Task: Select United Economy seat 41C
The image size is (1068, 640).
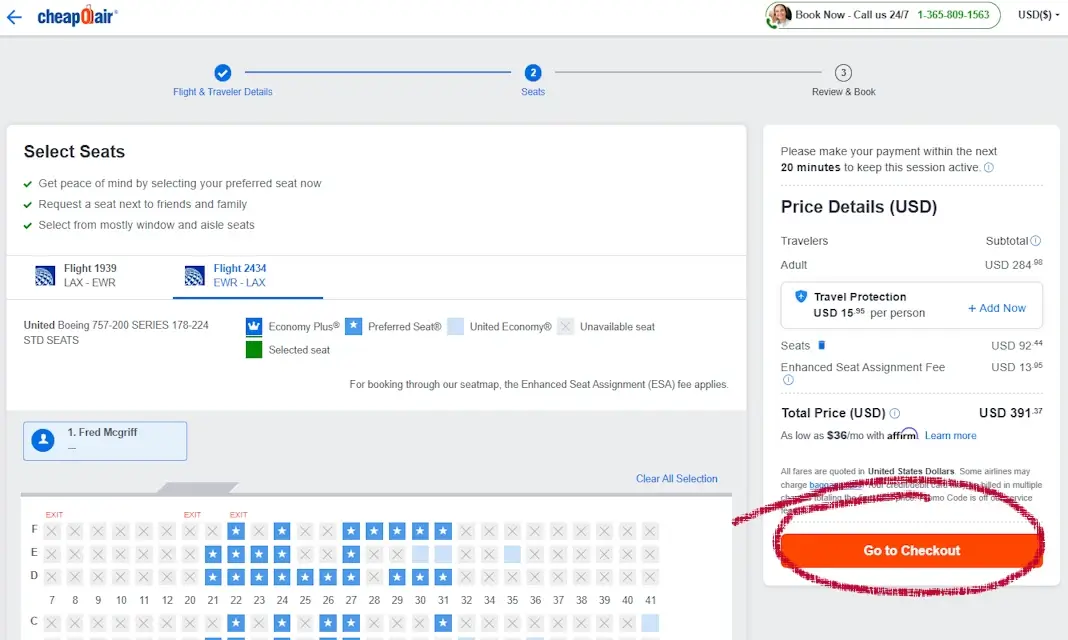Action: (650, 622)
